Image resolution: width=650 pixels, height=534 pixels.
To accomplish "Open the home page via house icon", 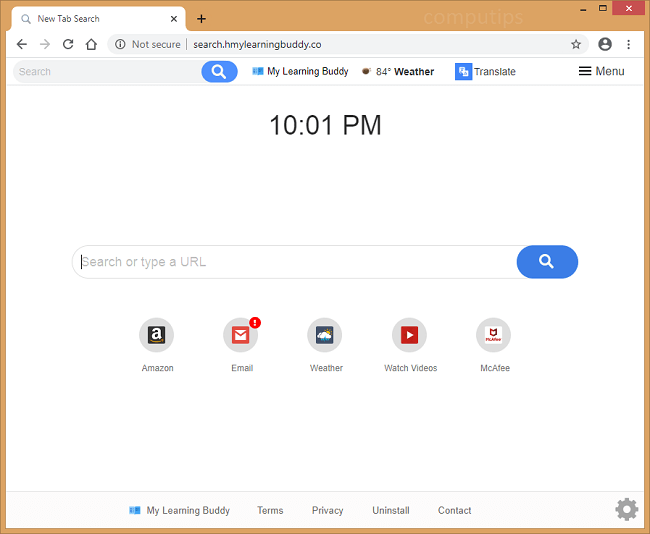I will (91, 44).
